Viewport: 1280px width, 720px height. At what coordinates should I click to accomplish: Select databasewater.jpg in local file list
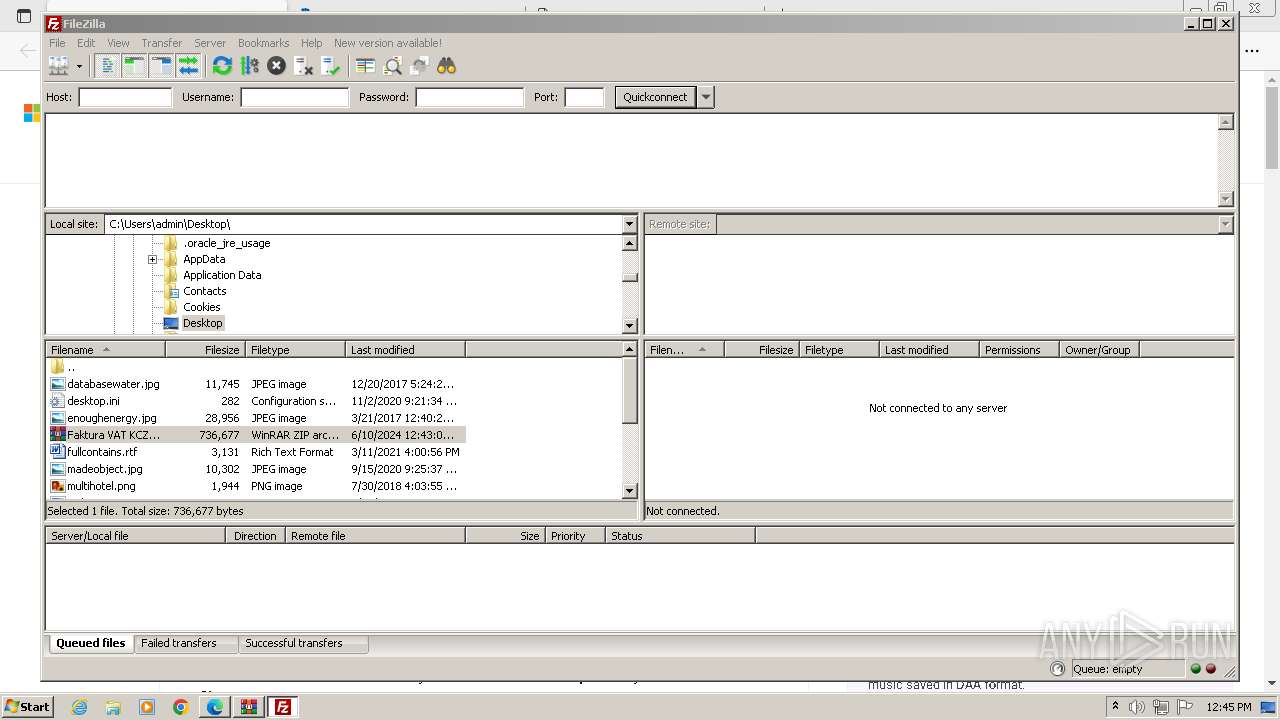(255, 384)
